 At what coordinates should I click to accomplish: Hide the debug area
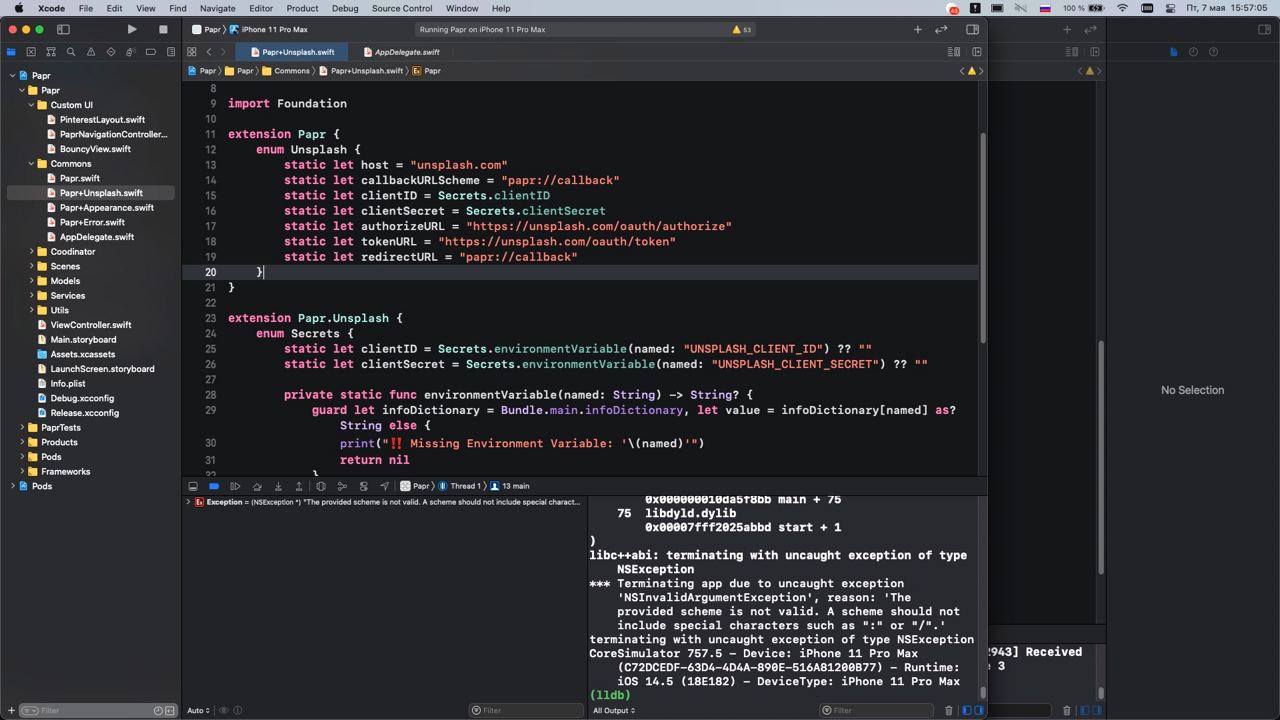(193, 486)
